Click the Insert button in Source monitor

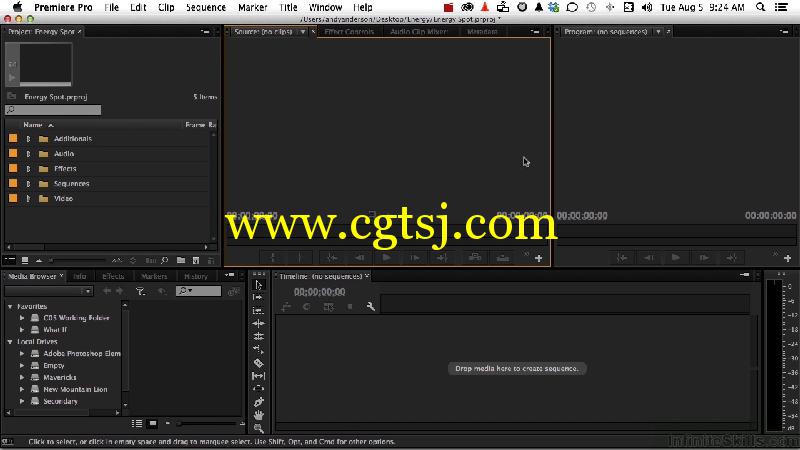[x=475, y=258]
